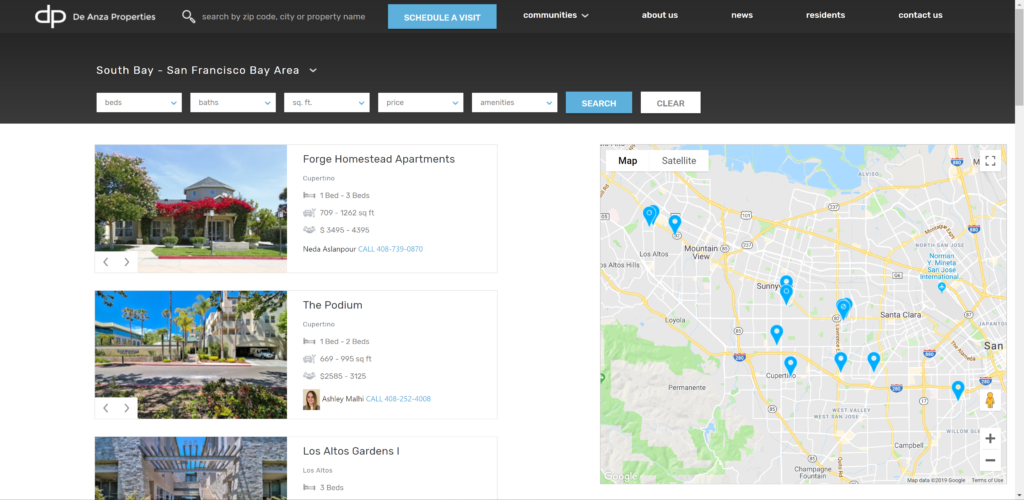Show next photo of The Podium

click(127, 408)
